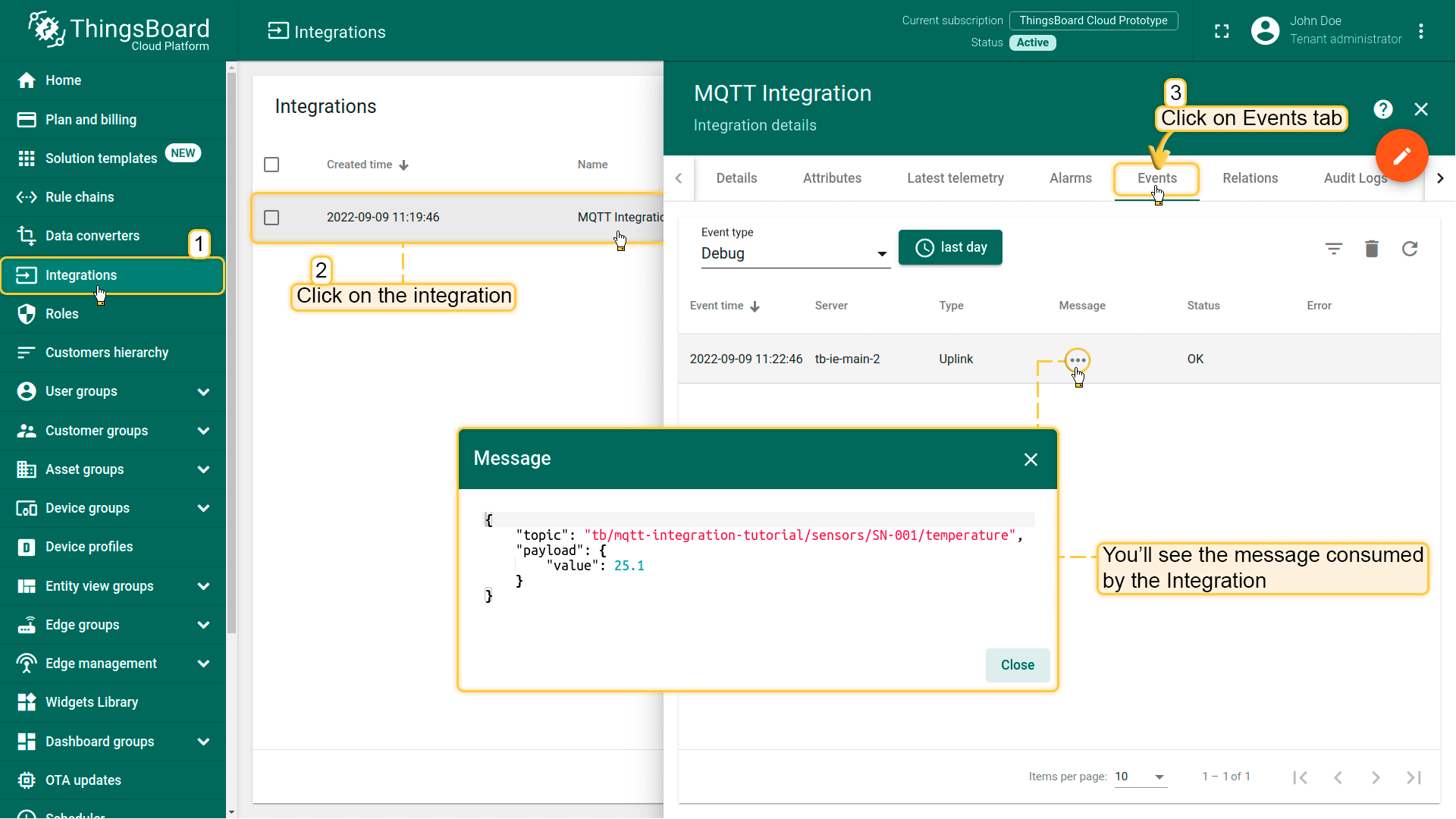Expand Edge groups menu
This screenshot has width=1456, height=819.
tap(203, 625)
